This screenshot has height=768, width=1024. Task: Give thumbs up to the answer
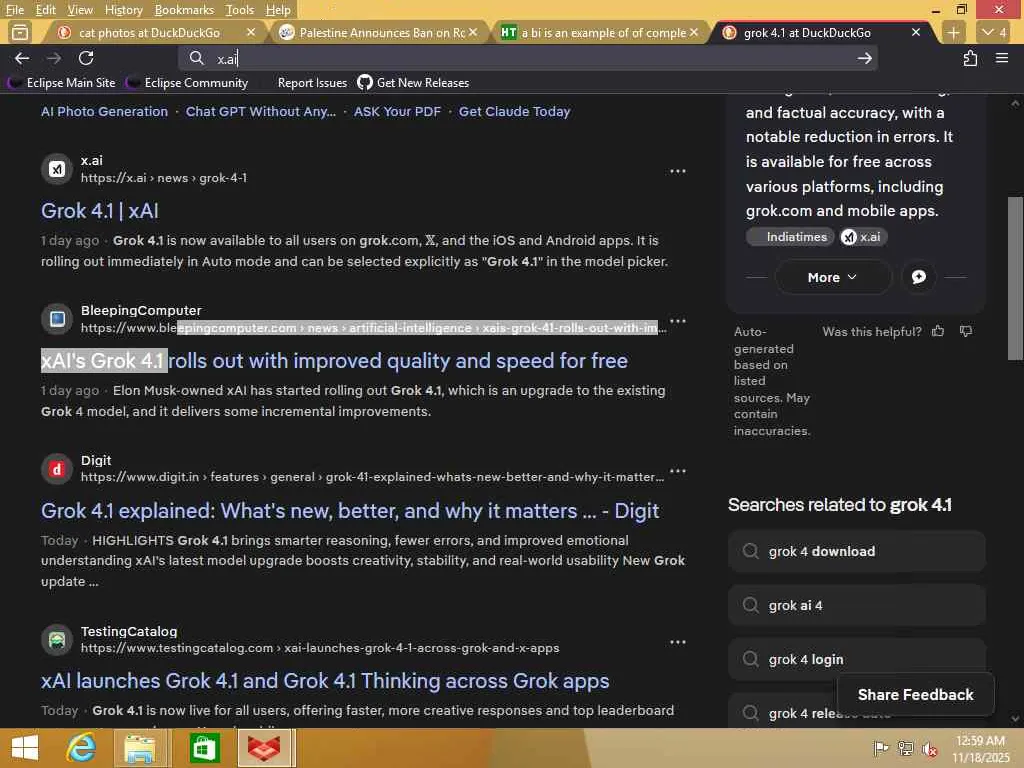(x=938, y=331)
